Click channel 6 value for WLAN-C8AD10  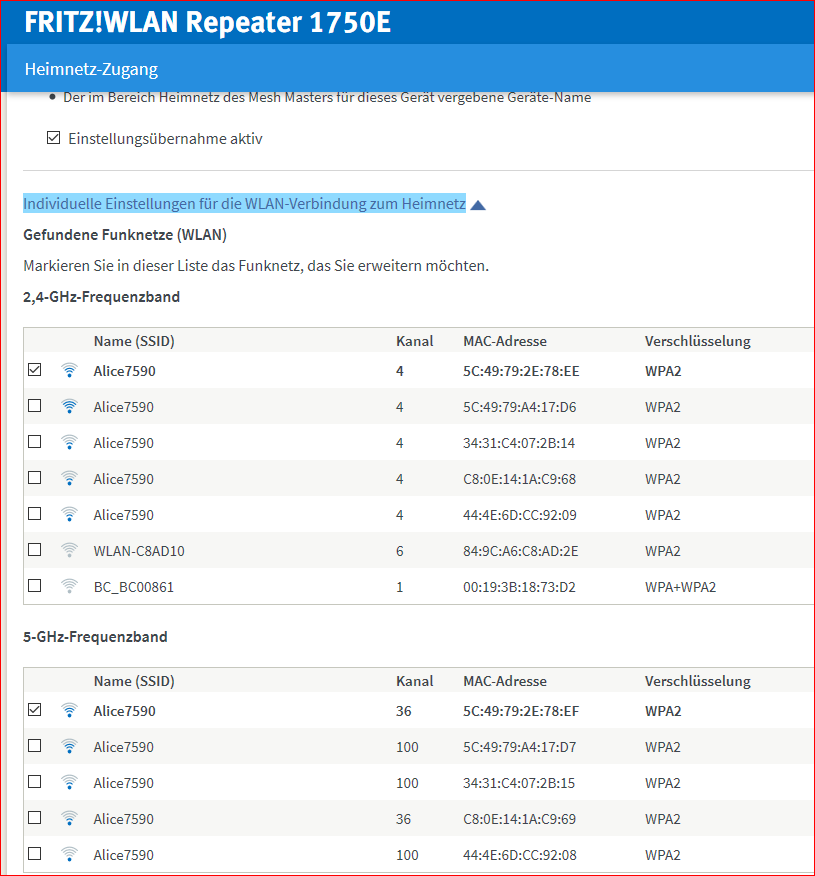point(399,551)
